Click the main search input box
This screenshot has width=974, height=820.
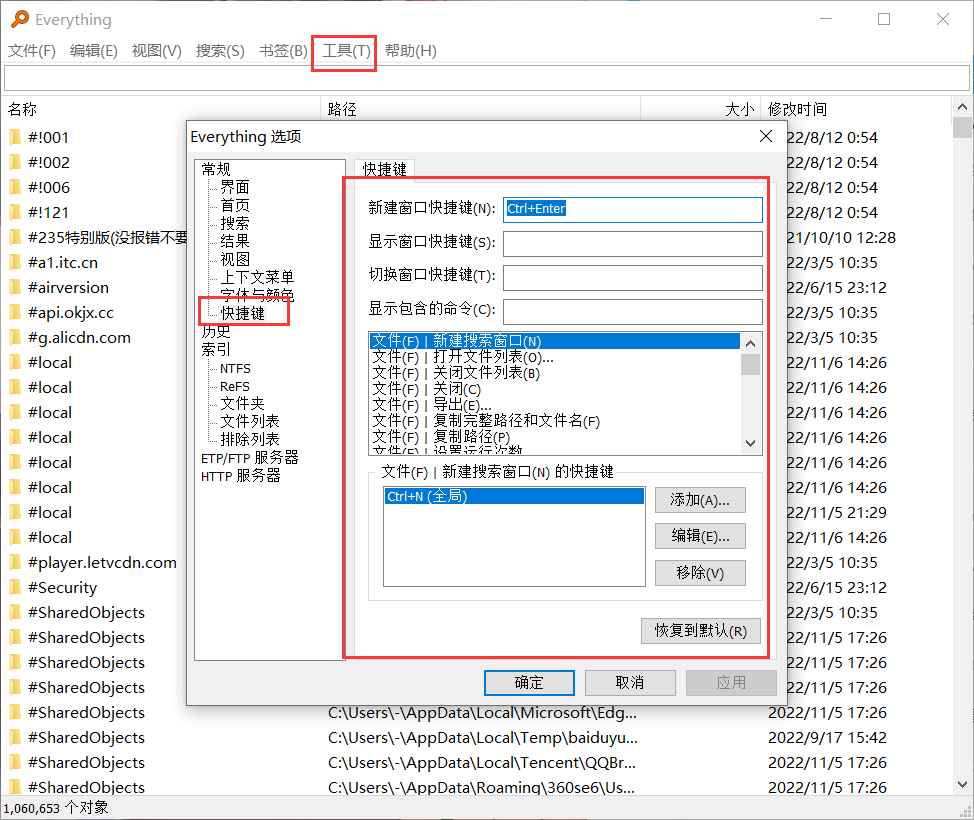pyautogui.click(x=487, y=78)
